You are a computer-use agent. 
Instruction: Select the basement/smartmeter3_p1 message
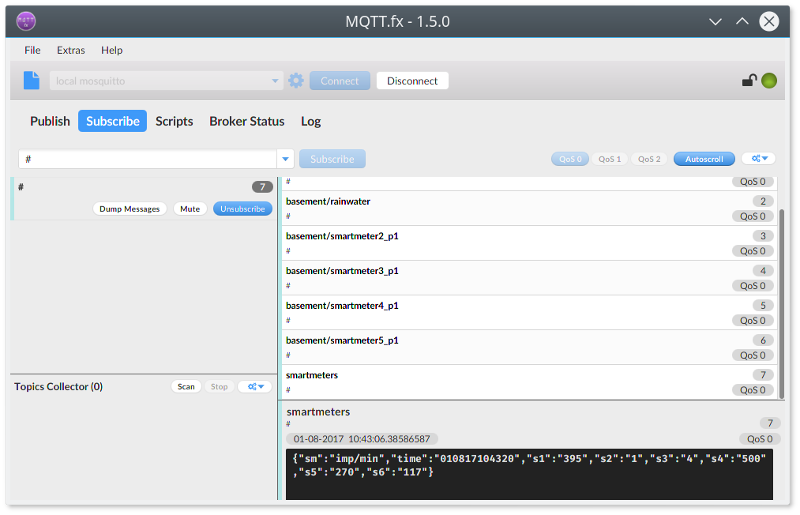(529, 278)
